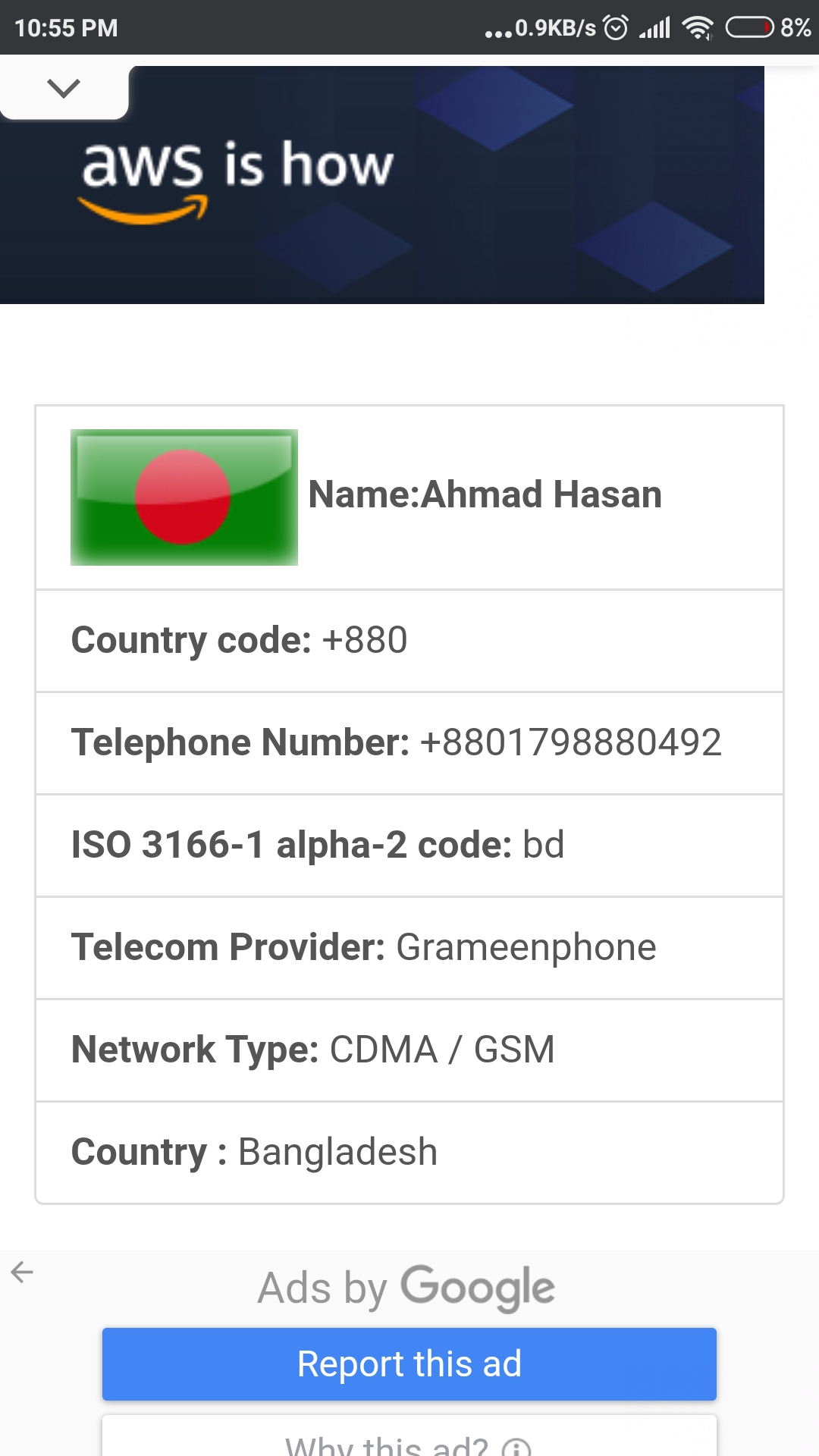Click the Report this ad button
This screenshot has height=1456, width=819.
pos(409,1364)
